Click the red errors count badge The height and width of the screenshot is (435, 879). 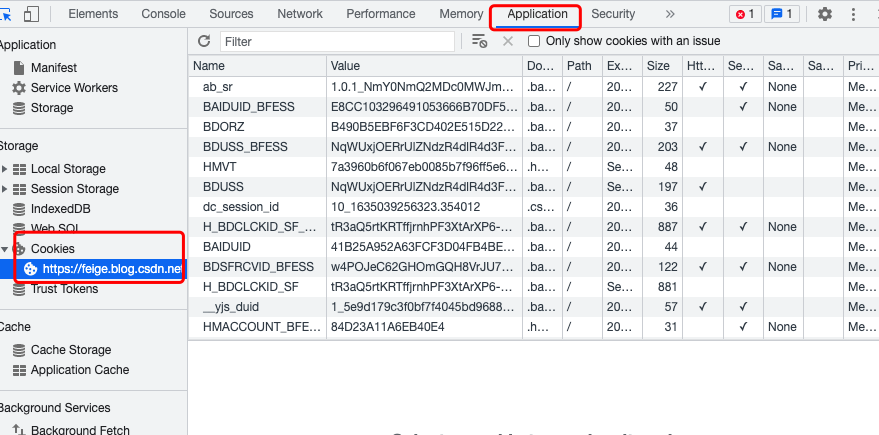point(745,14)
